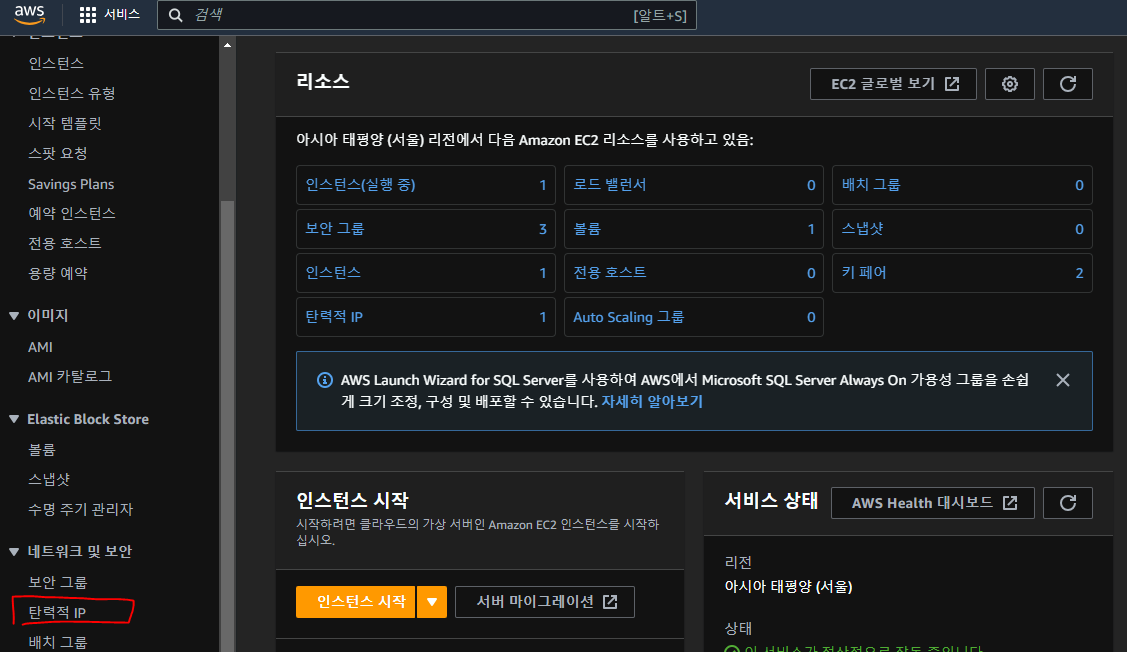This screenshot has width=1127, height=652.
Task: Follow the 자세히 알아보기 link
Action: [652, 401]
